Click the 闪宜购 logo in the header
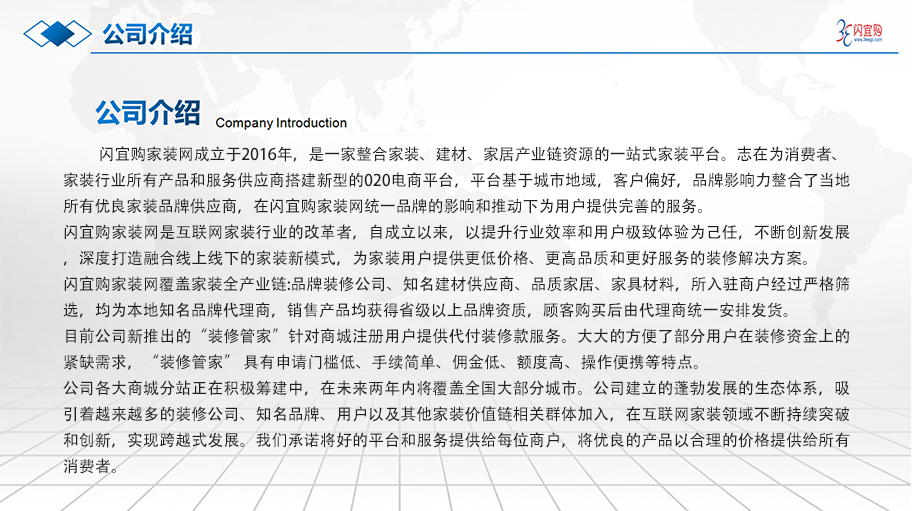912x511 pixels. (x=859, y=33)
